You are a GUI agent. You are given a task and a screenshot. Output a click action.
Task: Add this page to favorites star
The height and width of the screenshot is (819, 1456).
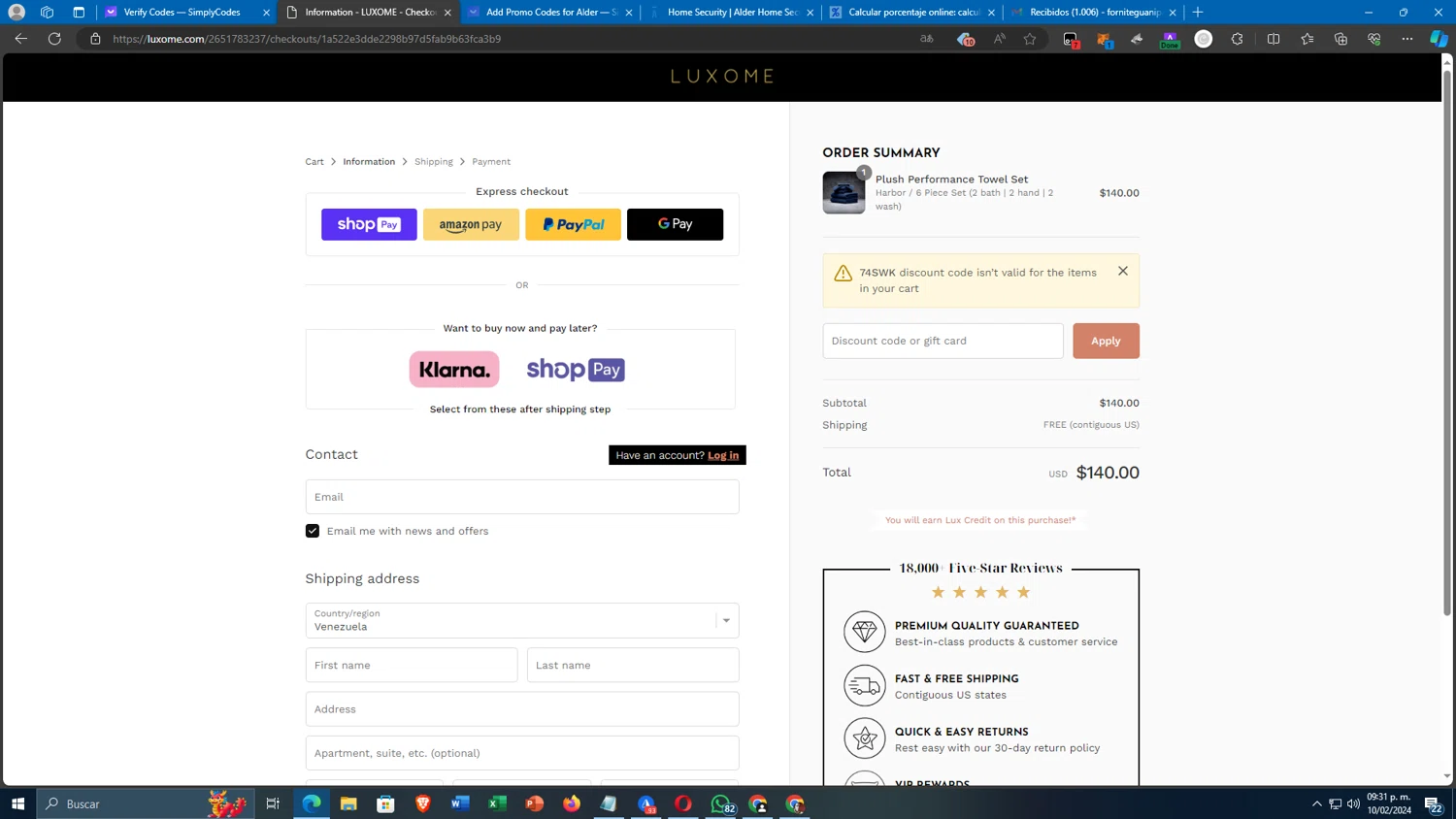coord(1030,39)
